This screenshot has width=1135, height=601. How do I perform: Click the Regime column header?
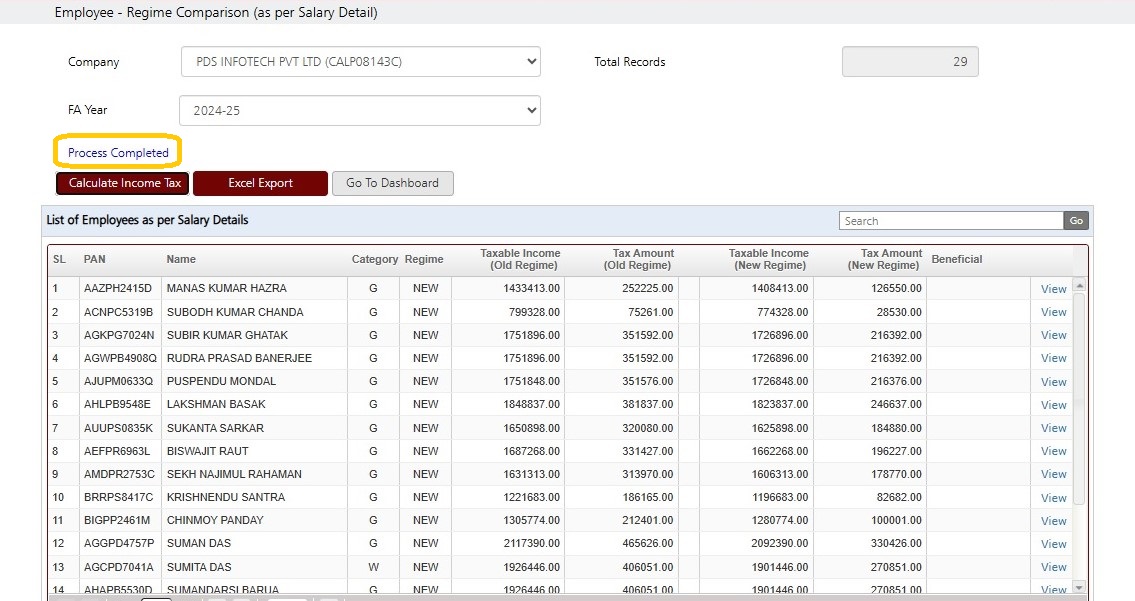[x=424, y=259]
